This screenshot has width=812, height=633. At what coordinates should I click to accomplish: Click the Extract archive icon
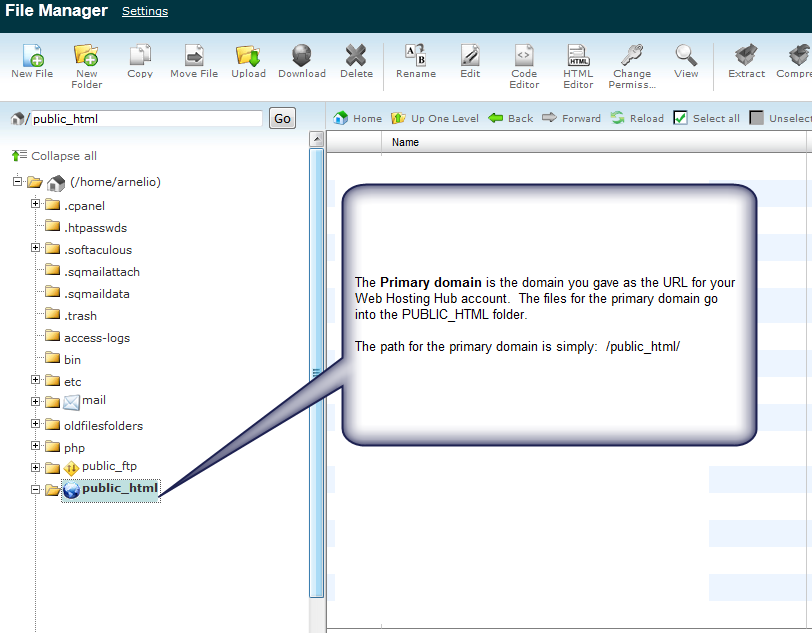(746, 56)
